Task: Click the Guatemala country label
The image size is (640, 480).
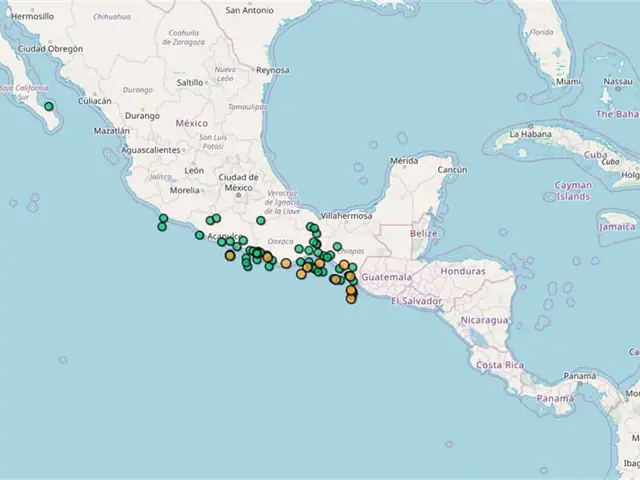Action: tap(386, 276)
